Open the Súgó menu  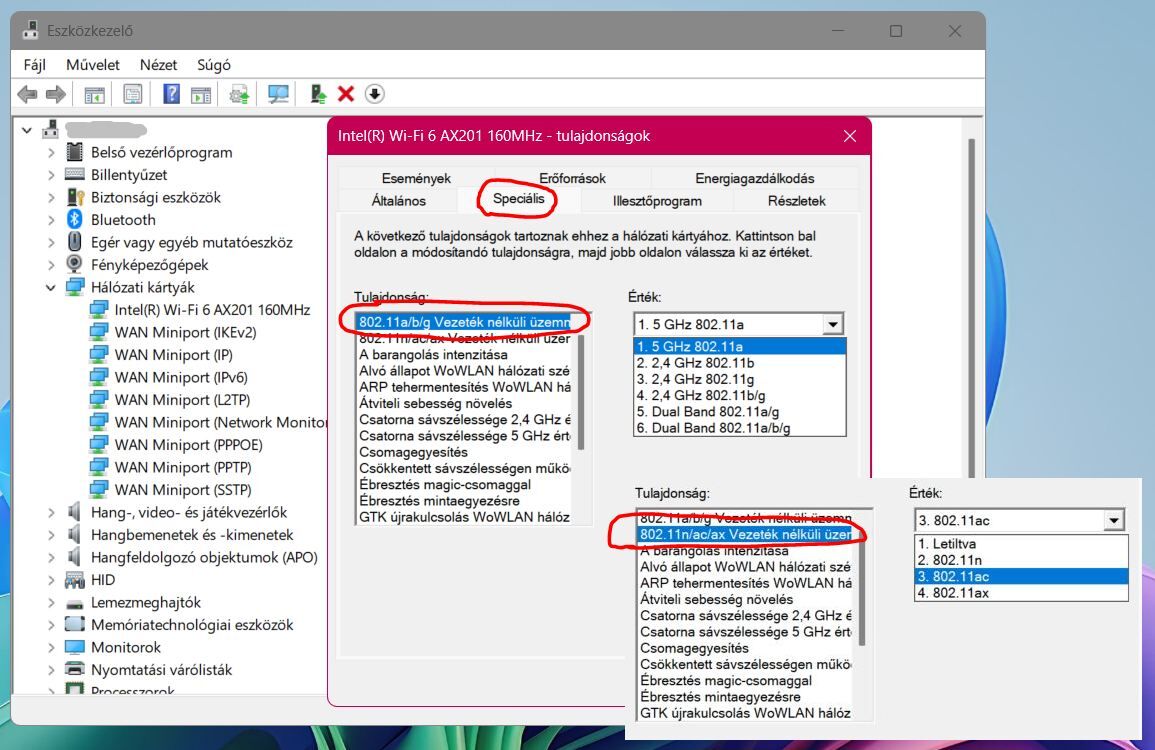tap(214, 65)
